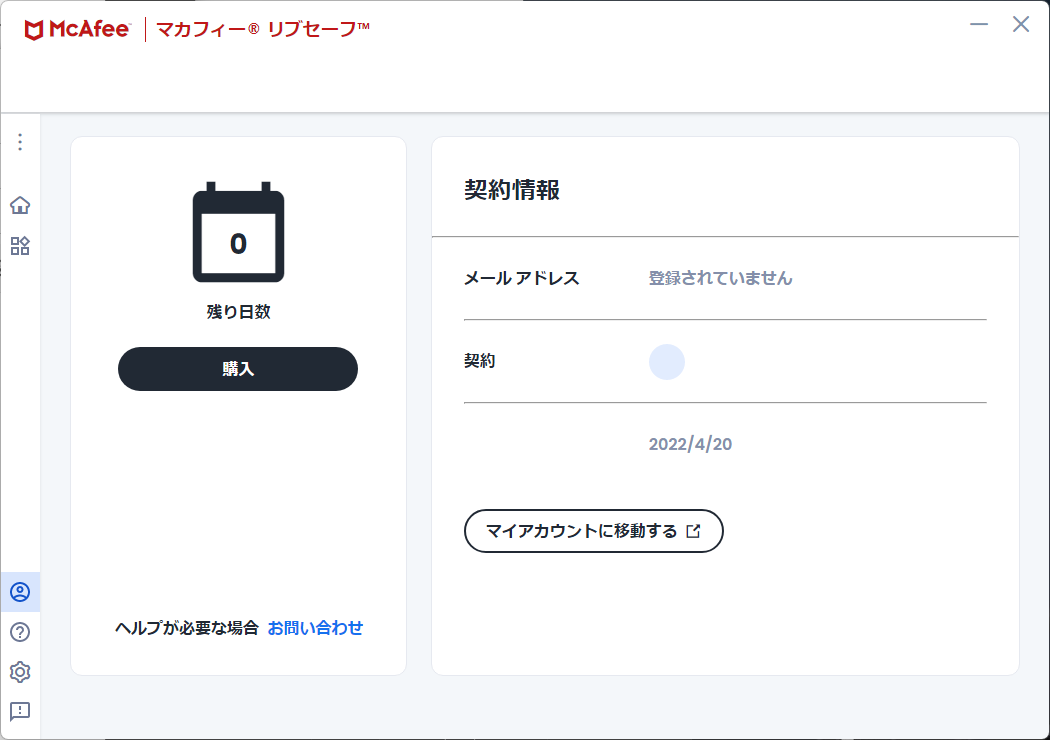Select the account profile icon in sidebar

(20, 592)
